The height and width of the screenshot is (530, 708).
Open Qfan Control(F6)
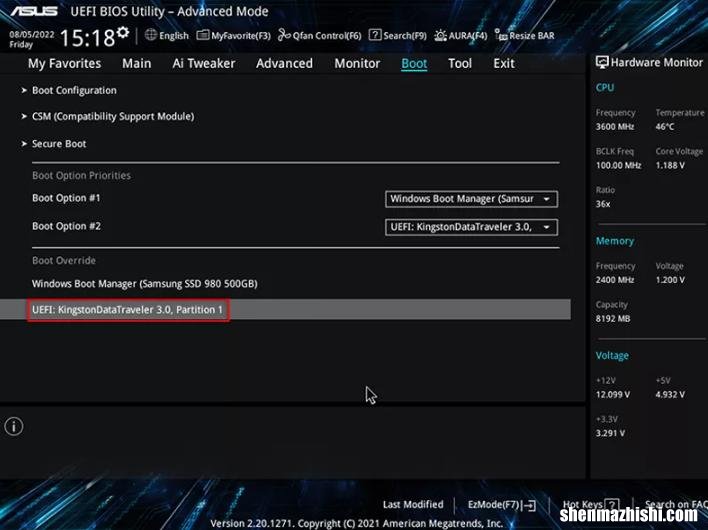coord(327,36)
